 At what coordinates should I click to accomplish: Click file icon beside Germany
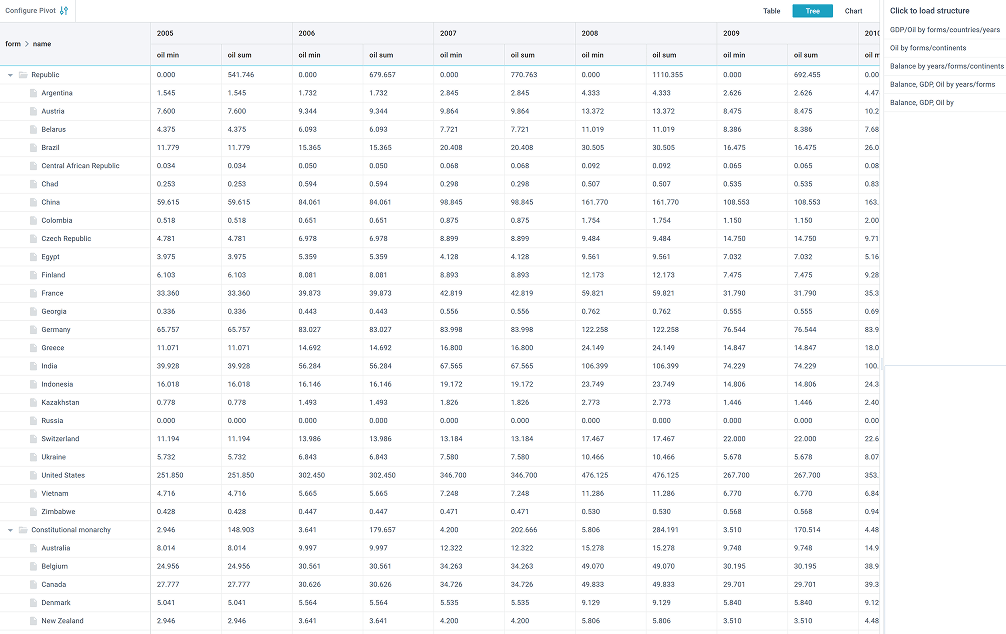[33, 330]
